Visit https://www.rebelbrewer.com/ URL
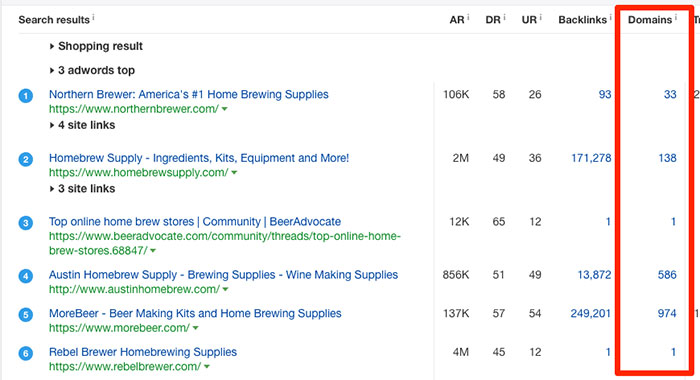The height and width of the screenshot is (380, 700). click(x=125, y=367)
